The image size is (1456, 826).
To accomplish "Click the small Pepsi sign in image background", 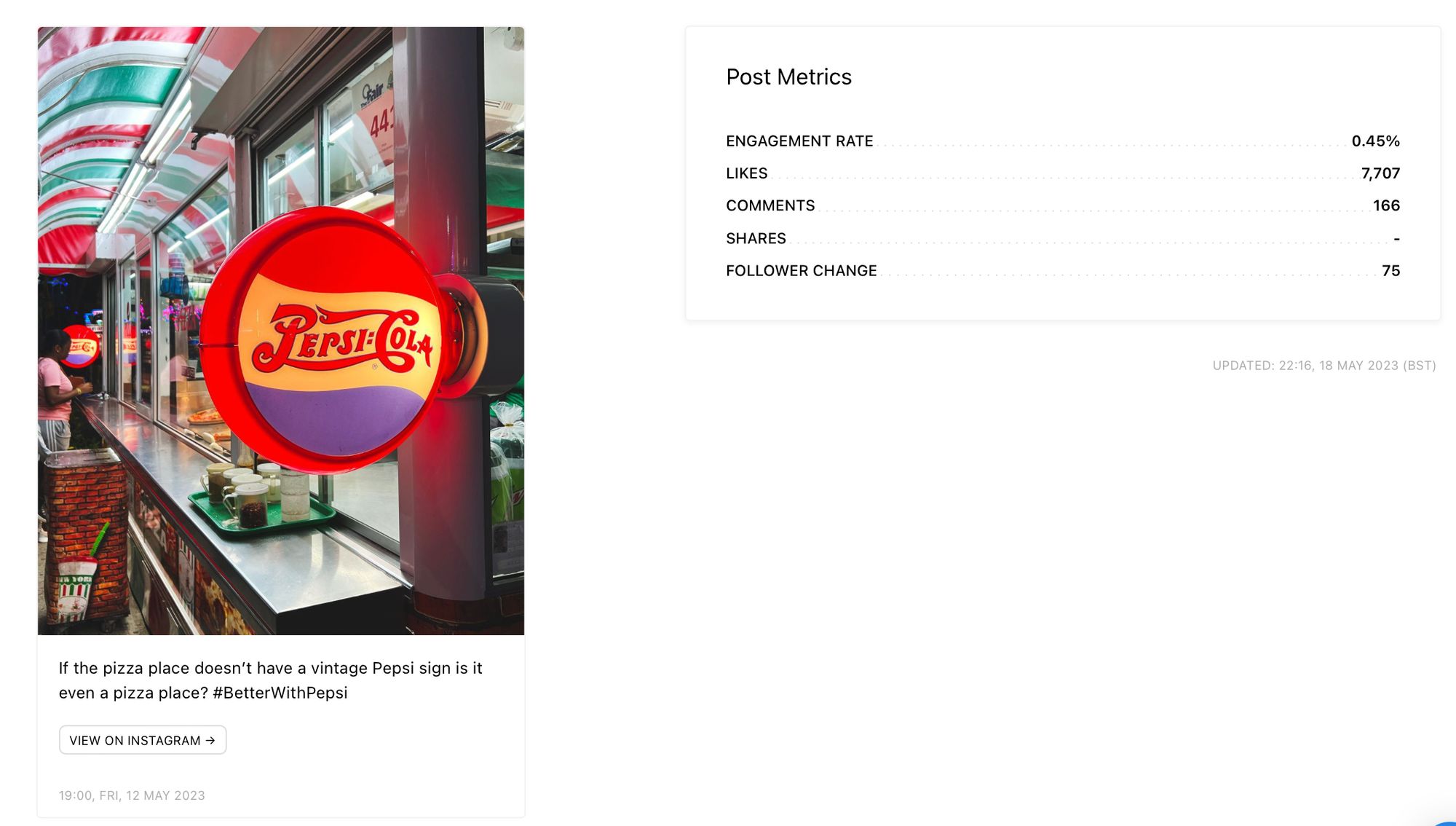I will 81,347.
